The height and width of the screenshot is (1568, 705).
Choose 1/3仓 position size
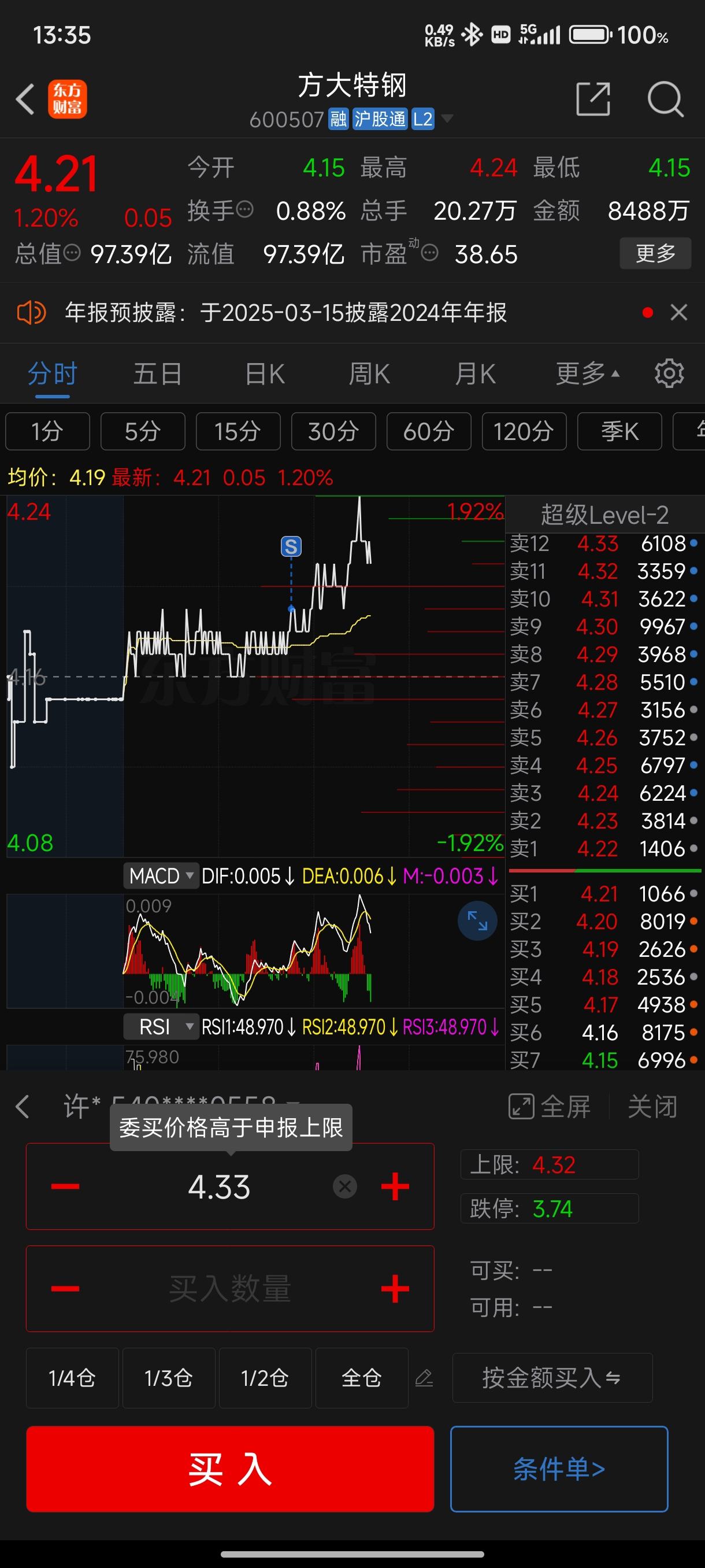[169, 1377]
